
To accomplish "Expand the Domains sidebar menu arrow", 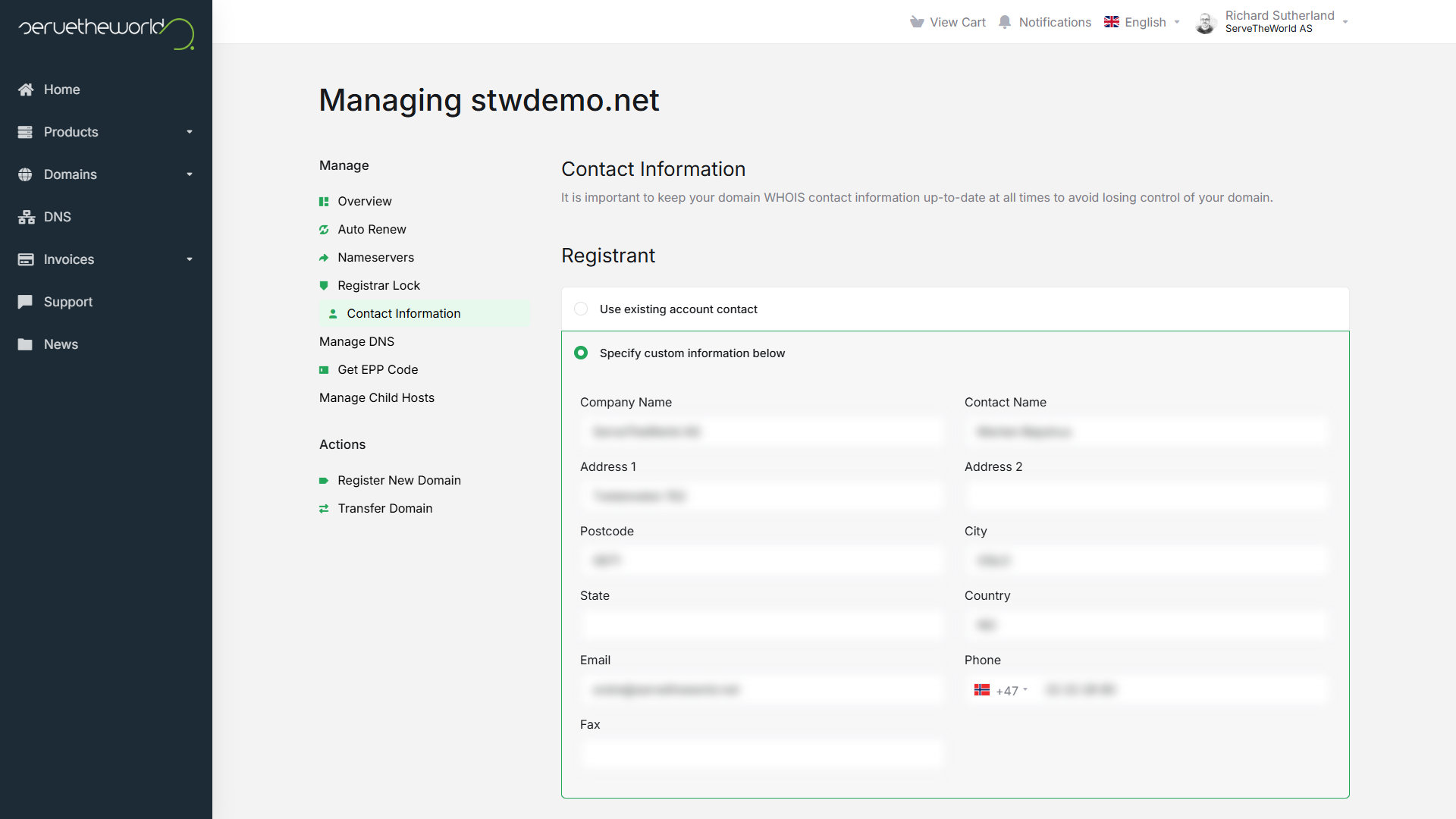I will 190,174.
